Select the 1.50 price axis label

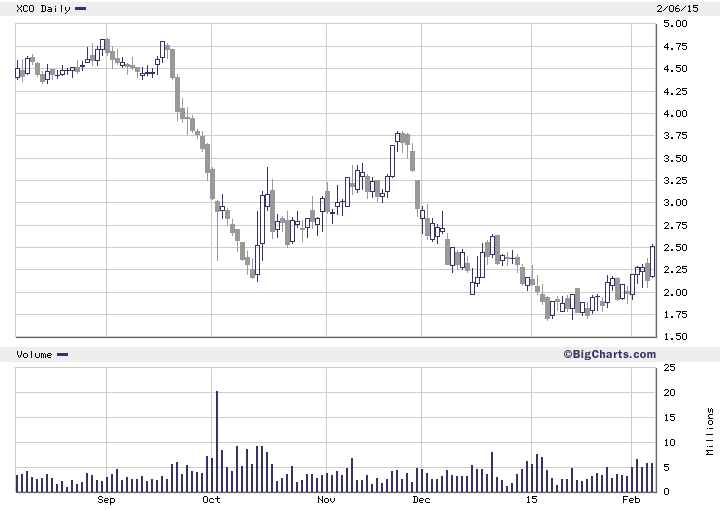(x=675, y=336)
